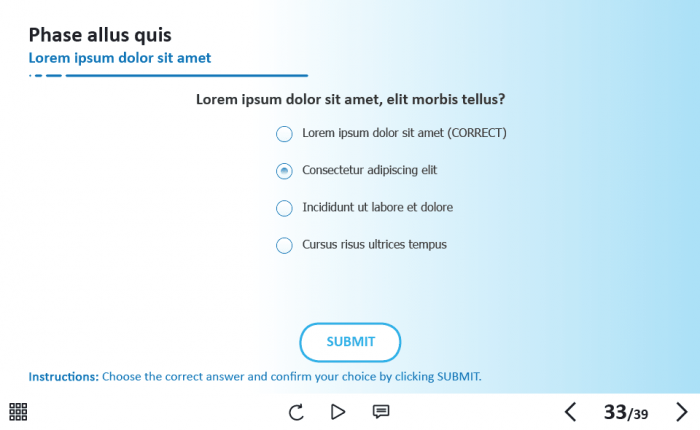Open the transcript speech bubble icon
700x430 pixels.
point(381,412)
